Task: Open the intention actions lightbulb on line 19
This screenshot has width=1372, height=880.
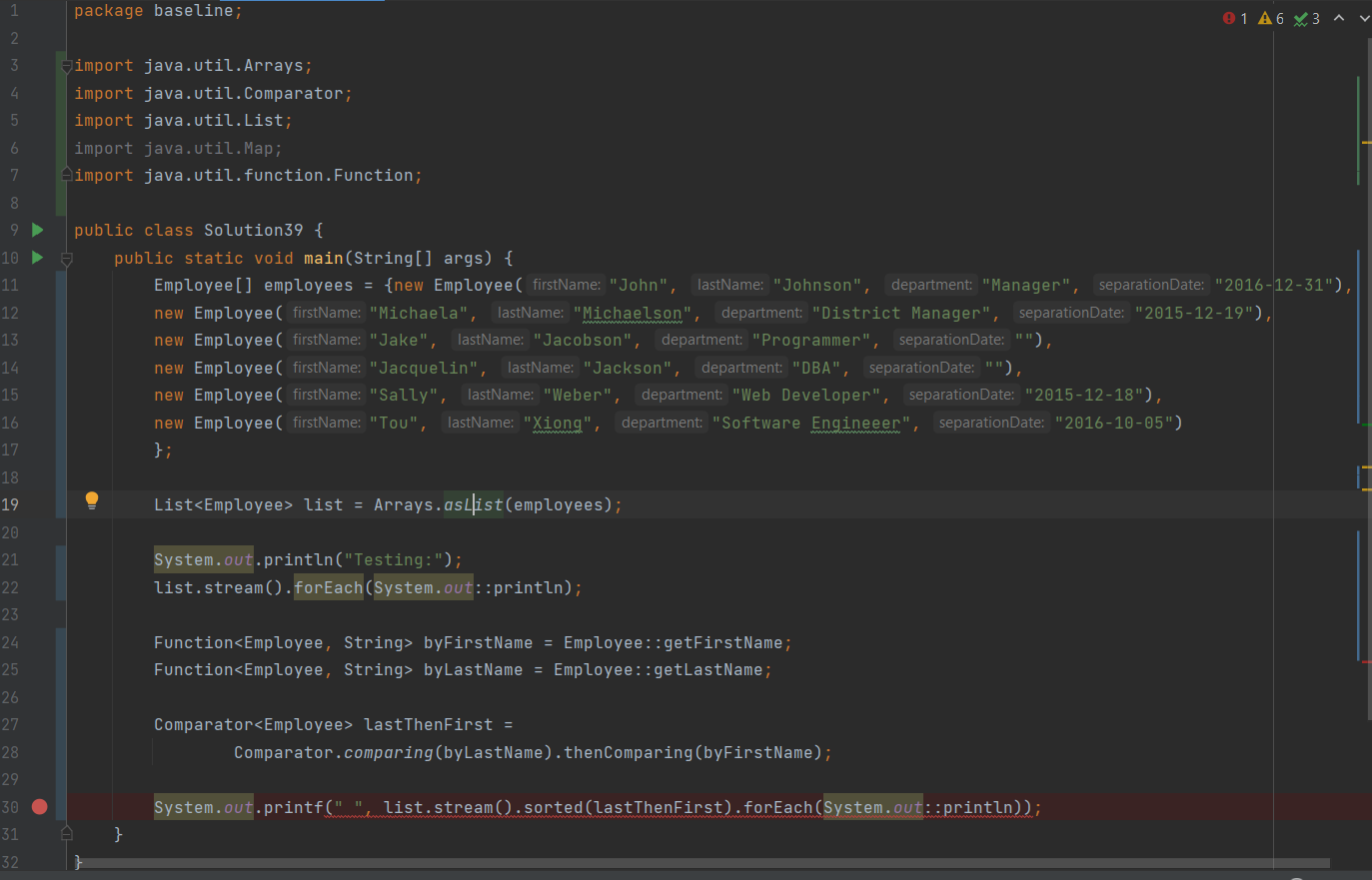Action: tap(91, 499)
